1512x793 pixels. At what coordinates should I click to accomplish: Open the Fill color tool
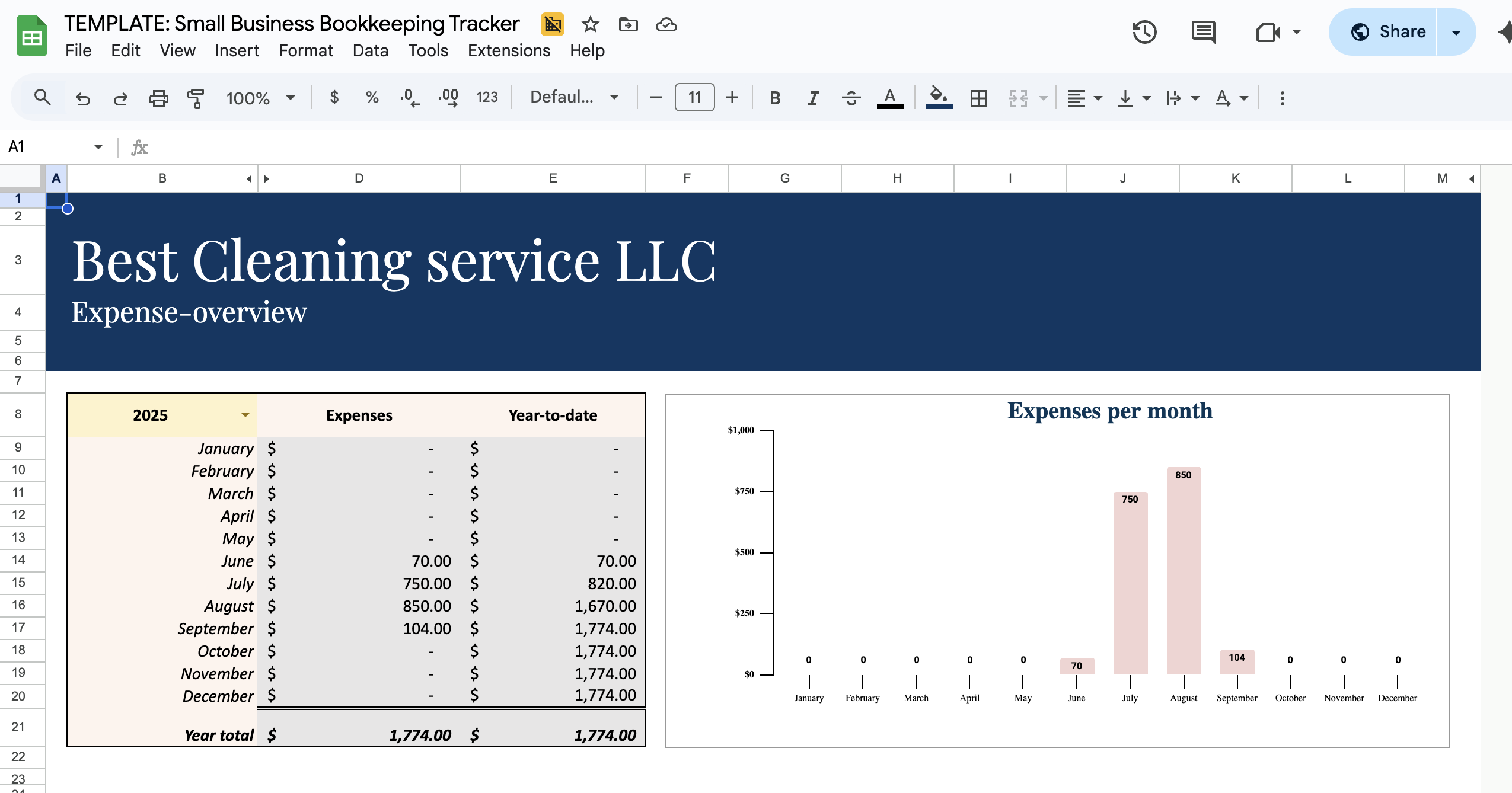tap(938, 97)
